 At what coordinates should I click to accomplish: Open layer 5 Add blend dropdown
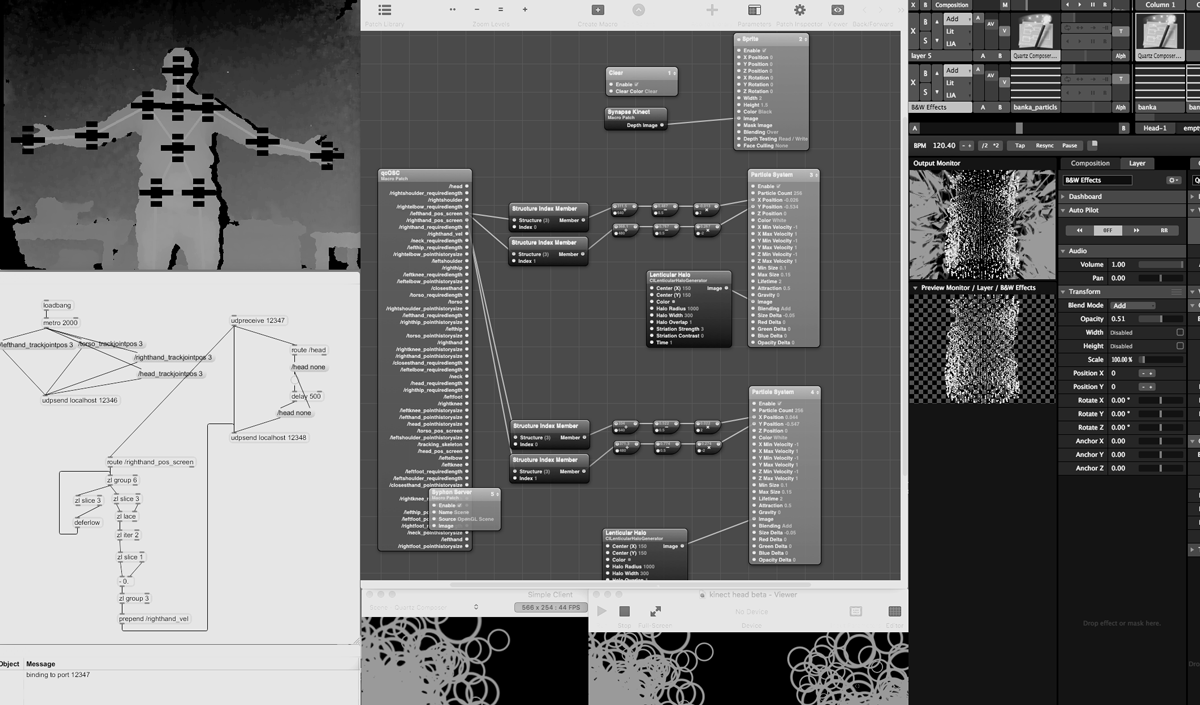tap(957, 19)
